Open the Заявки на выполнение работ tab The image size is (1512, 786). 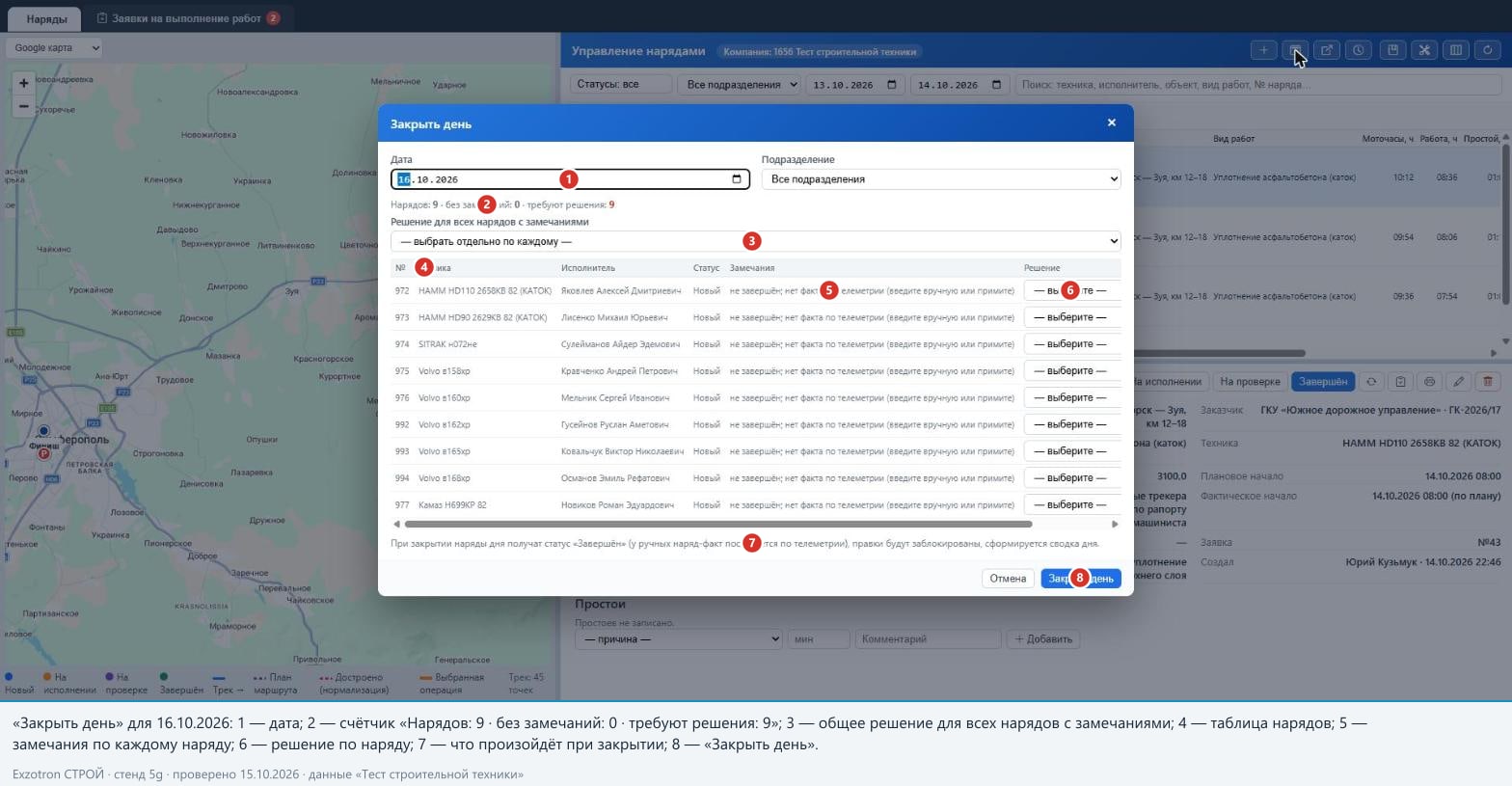tap(189, 18)
